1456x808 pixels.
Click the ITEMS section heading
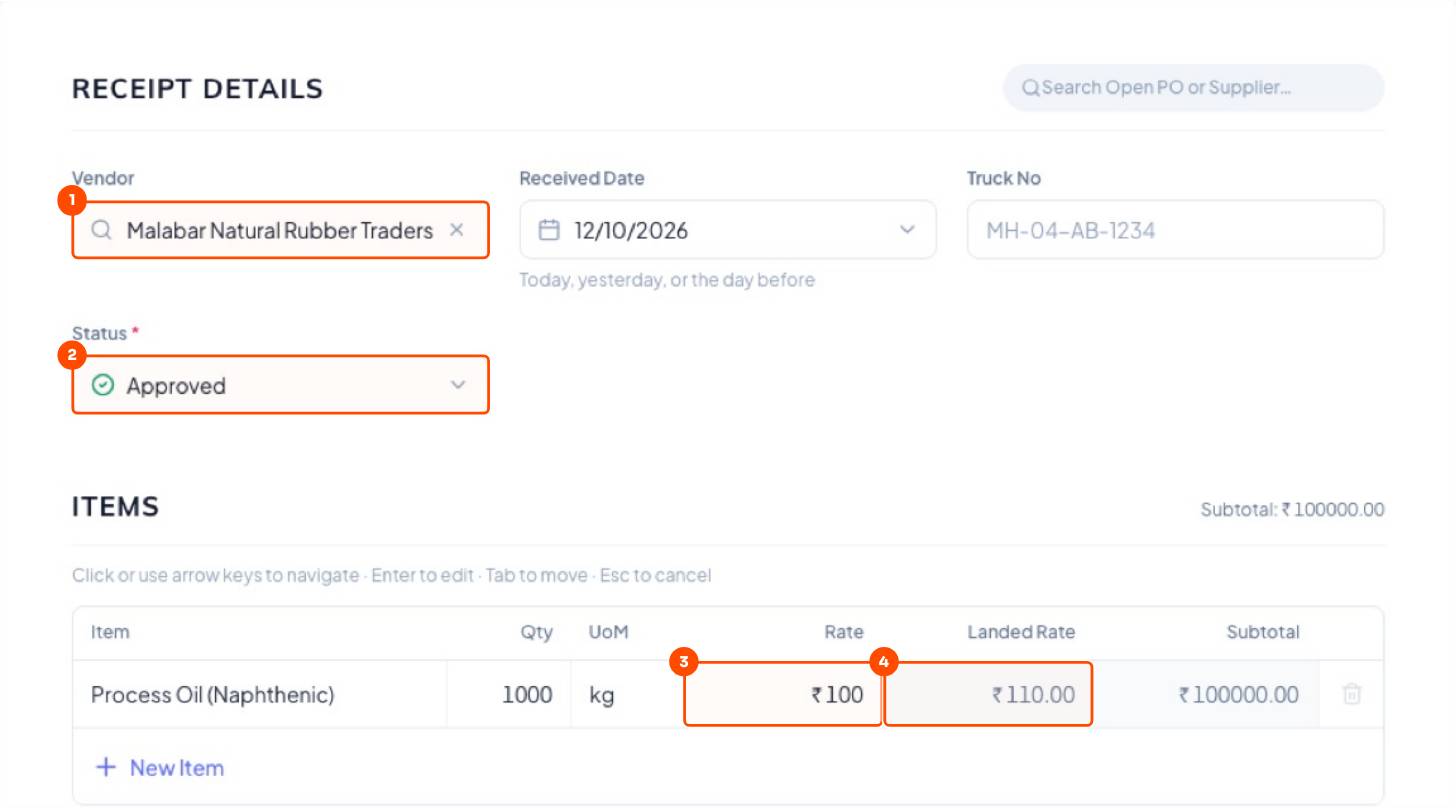[x=115, y=506]
